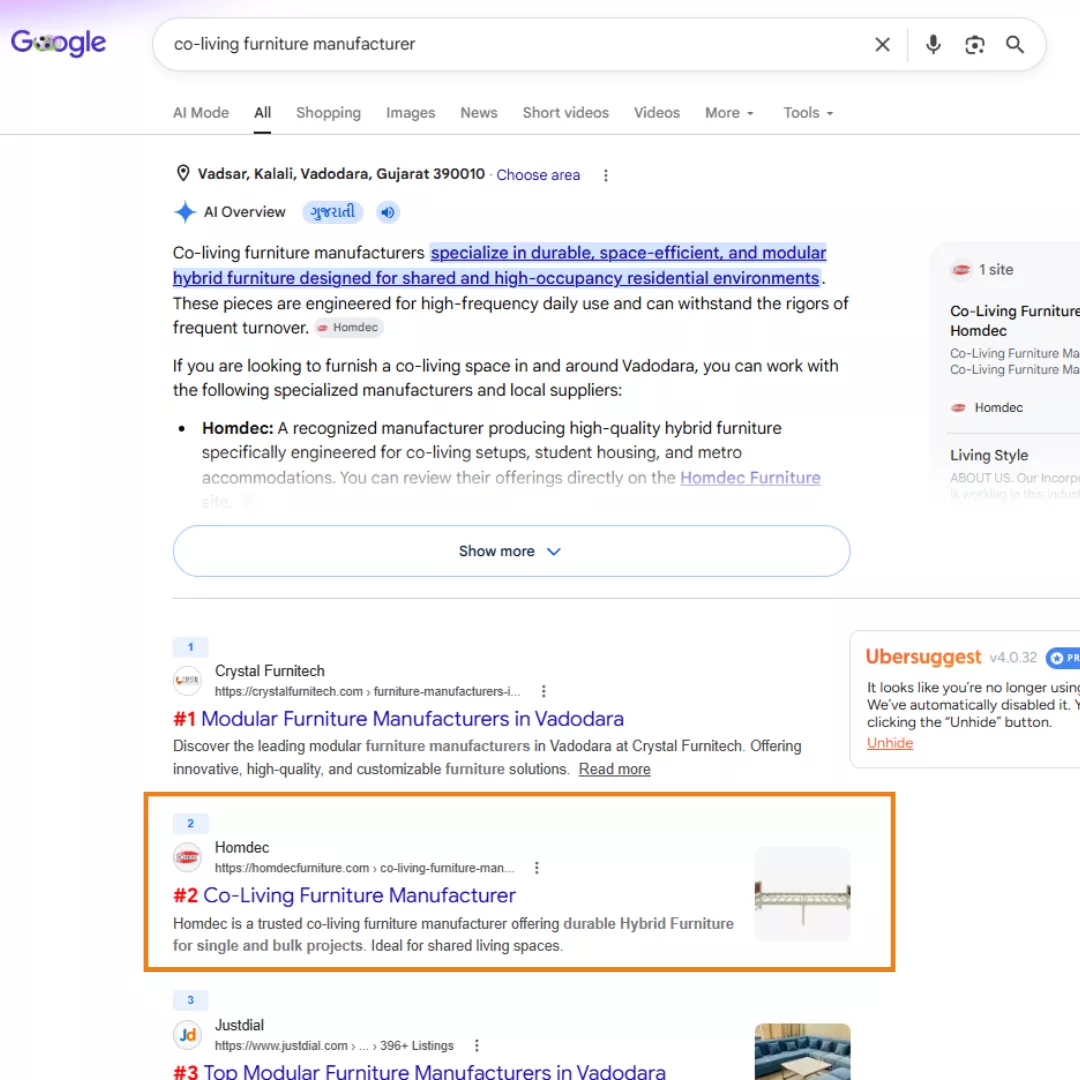The image size is (1080, 1080).
Task: Open the Homdec Furniture link in overview
Action: click(750, 477)
